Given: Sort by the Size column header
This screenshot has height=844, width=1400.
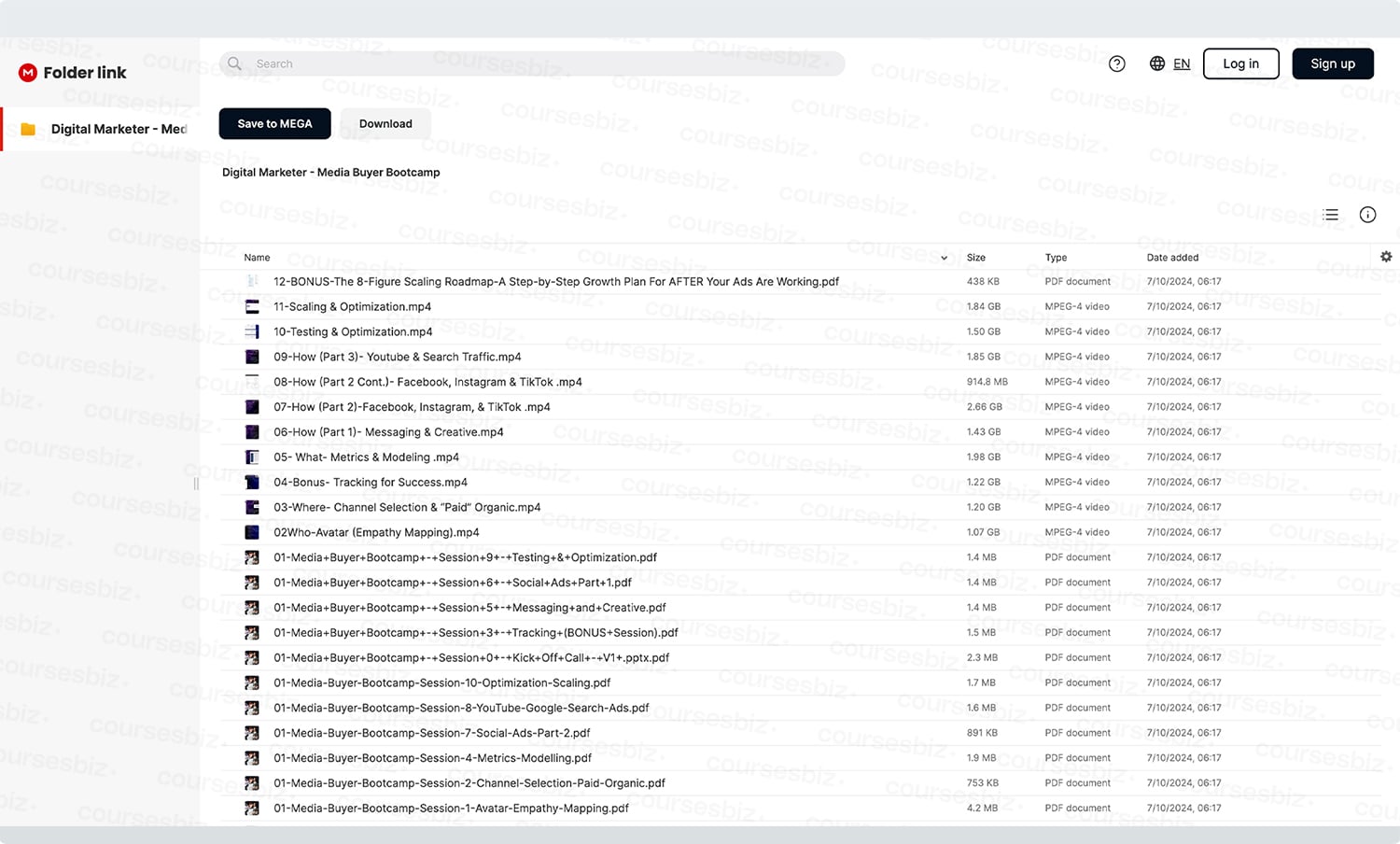Looking at the screenshot, I should pos(976,258).
